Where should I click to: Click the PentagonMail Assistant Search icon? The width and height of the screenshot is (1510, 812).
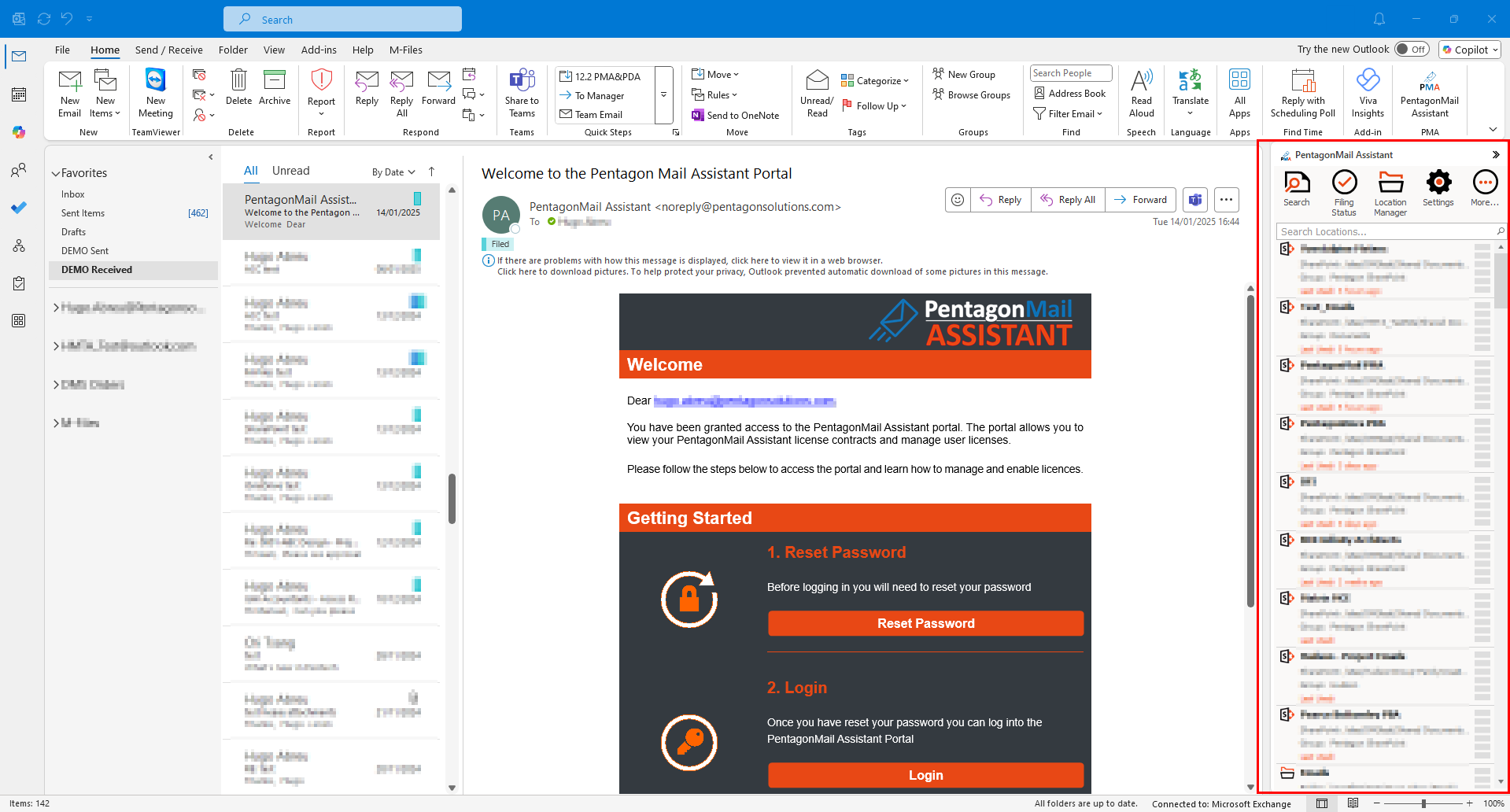(1297, 189)
